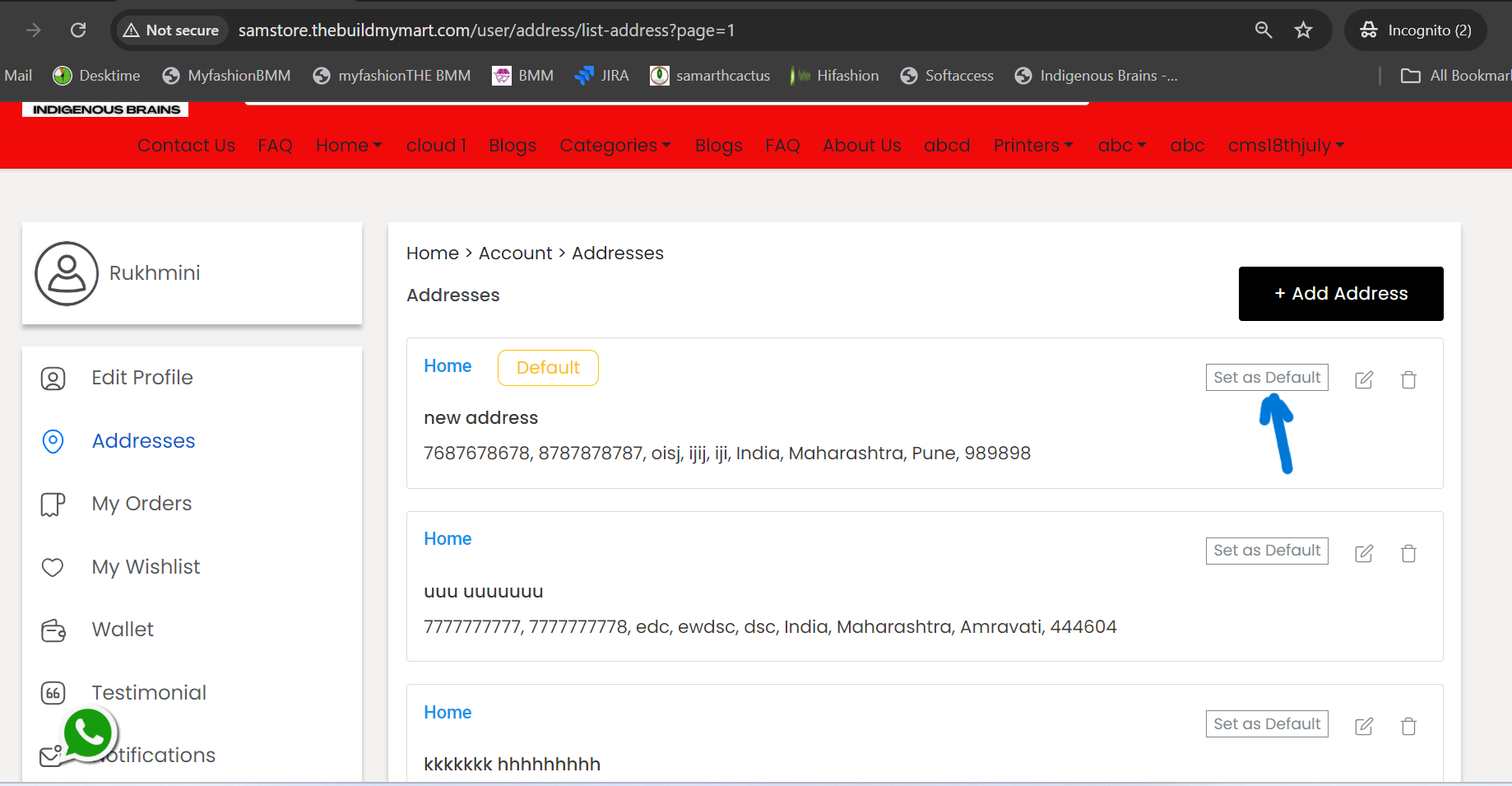
Task: Bookmark this page with the star icon
Action: pyautogui.click(x=1303, y=30)
